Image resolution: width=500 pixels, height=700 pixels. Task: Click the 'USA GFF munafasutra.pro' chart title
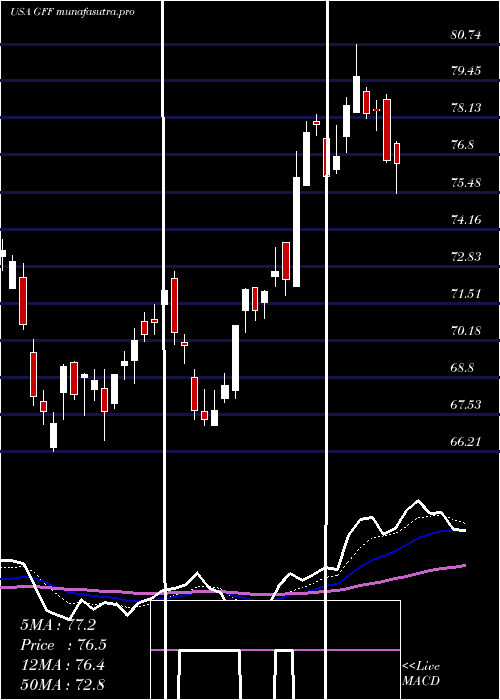pyautogui.click(x=72, y=12)
